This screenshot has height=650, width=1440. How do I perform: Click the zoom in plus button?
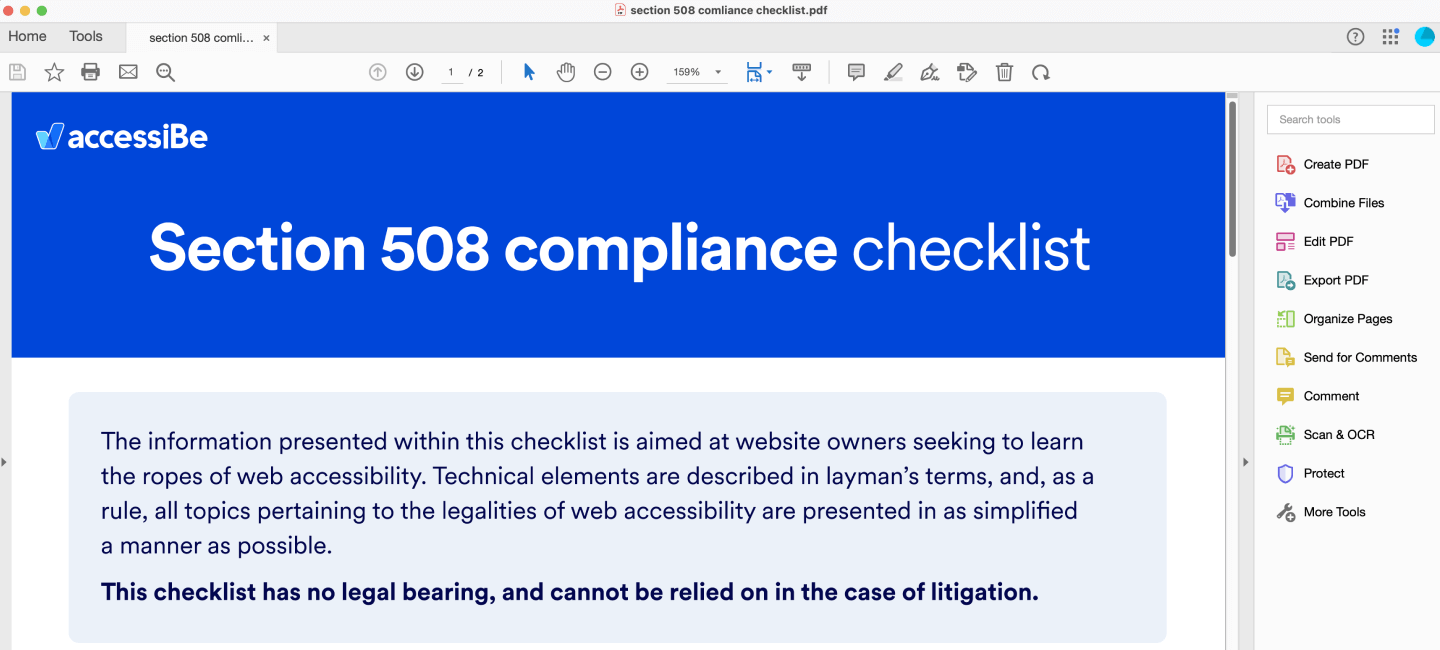(x=640, y=72)
